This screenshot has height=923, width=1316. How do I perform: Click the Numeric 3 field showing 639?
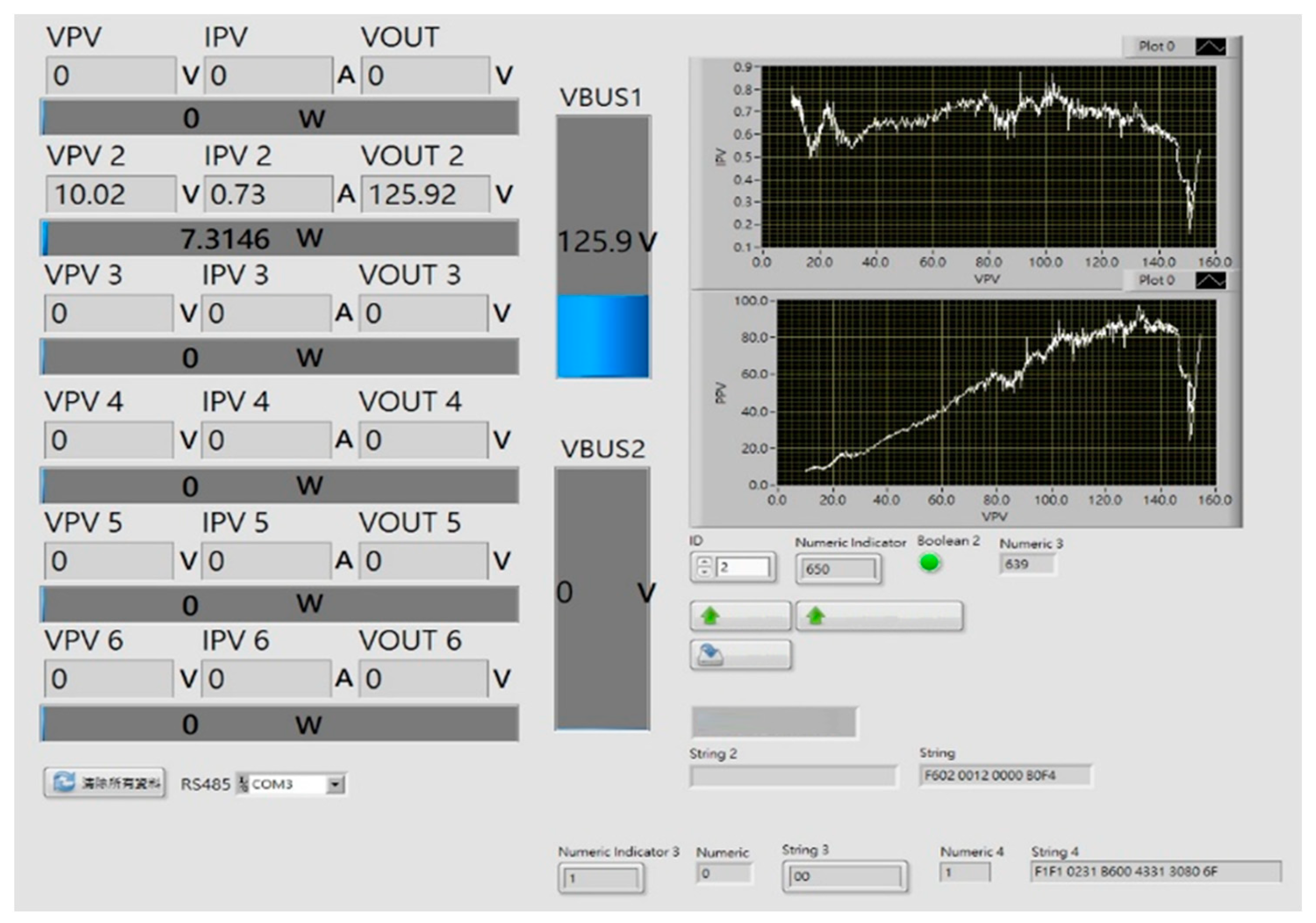(x=1028, y=564)
